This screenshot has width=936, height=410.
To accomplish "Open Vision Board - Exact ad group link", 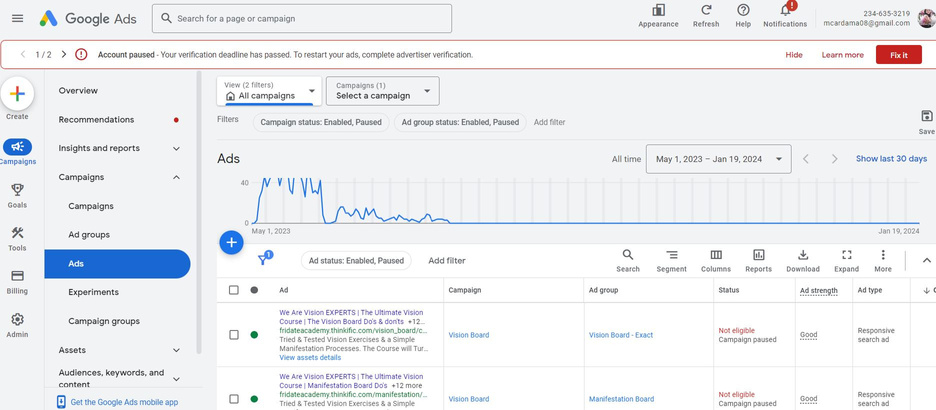I will (x=621, y=335).
